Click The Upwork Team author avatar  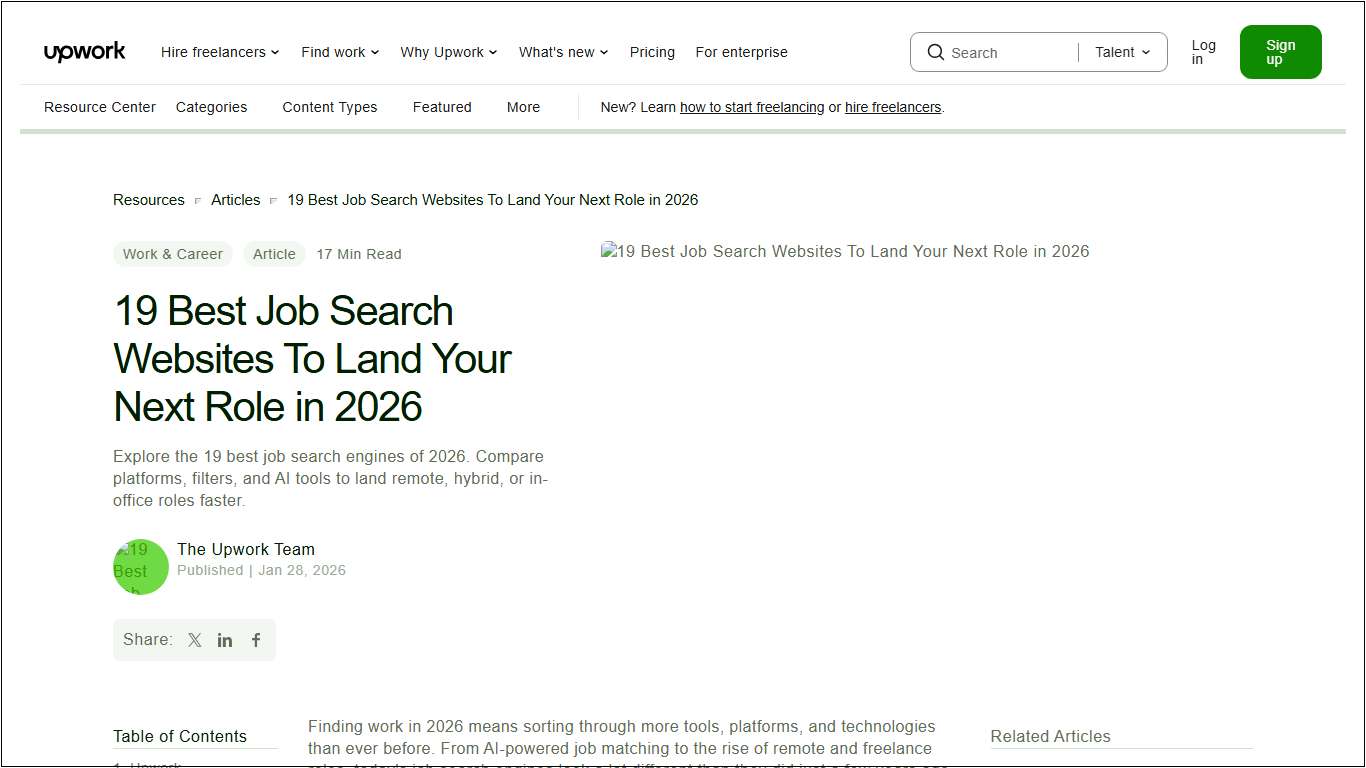(x=140, y=567)
